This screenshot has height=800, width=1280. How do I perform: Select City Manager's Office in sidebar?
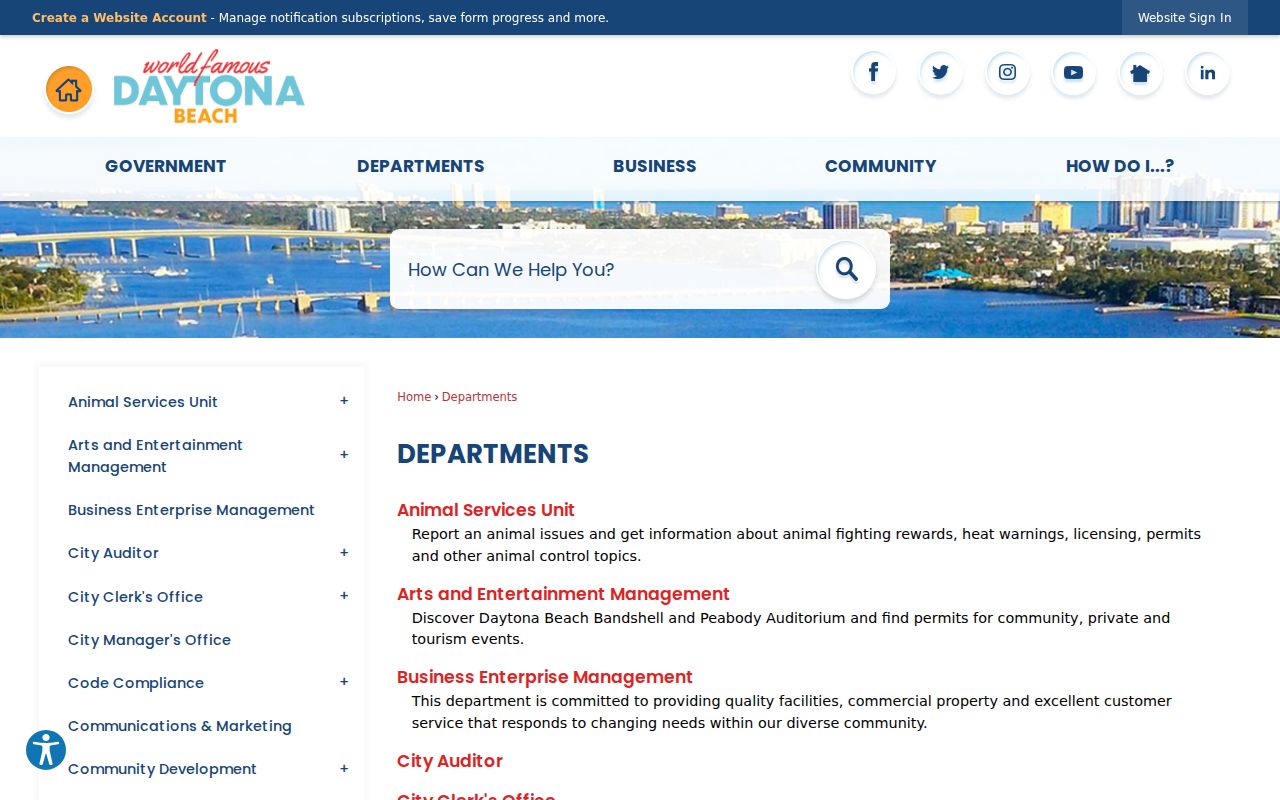pyautogui.click(x=149, y=640)
